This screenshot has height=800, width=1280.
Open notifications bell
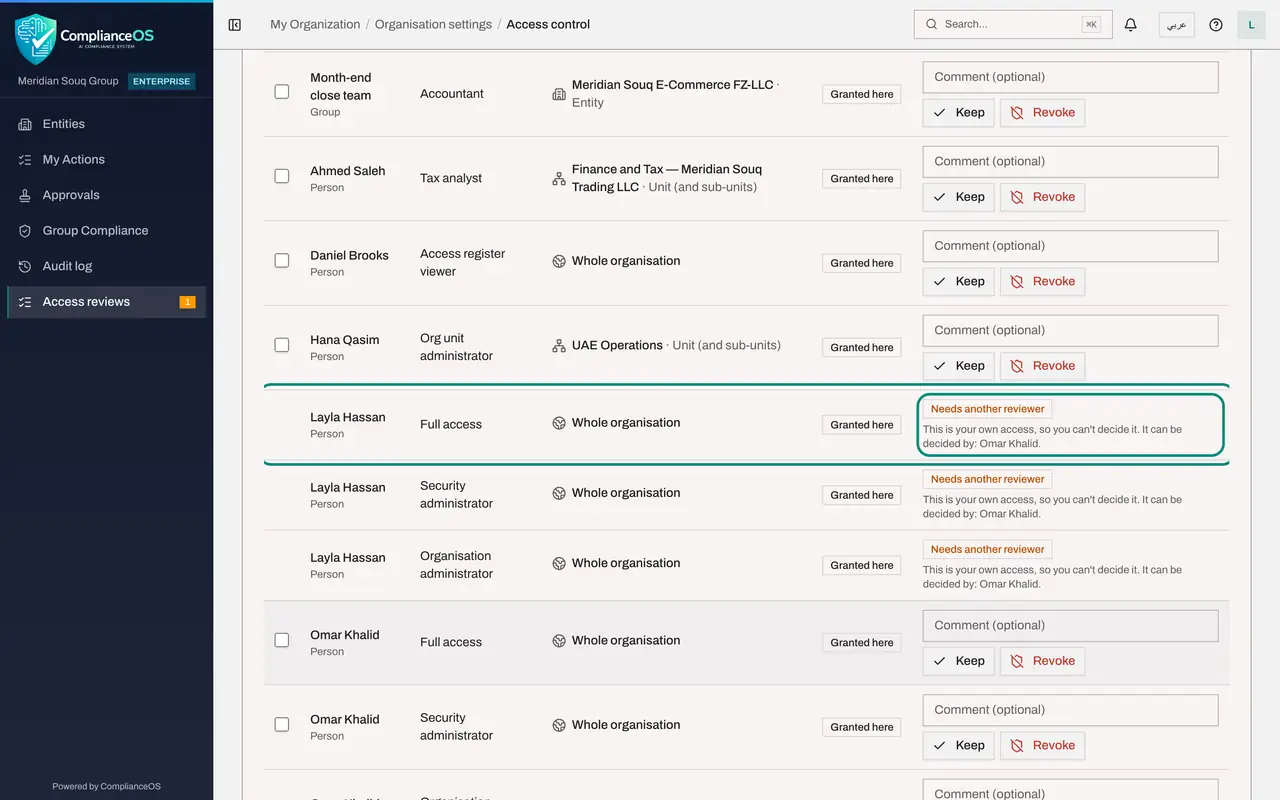[x=1131, y=25]
